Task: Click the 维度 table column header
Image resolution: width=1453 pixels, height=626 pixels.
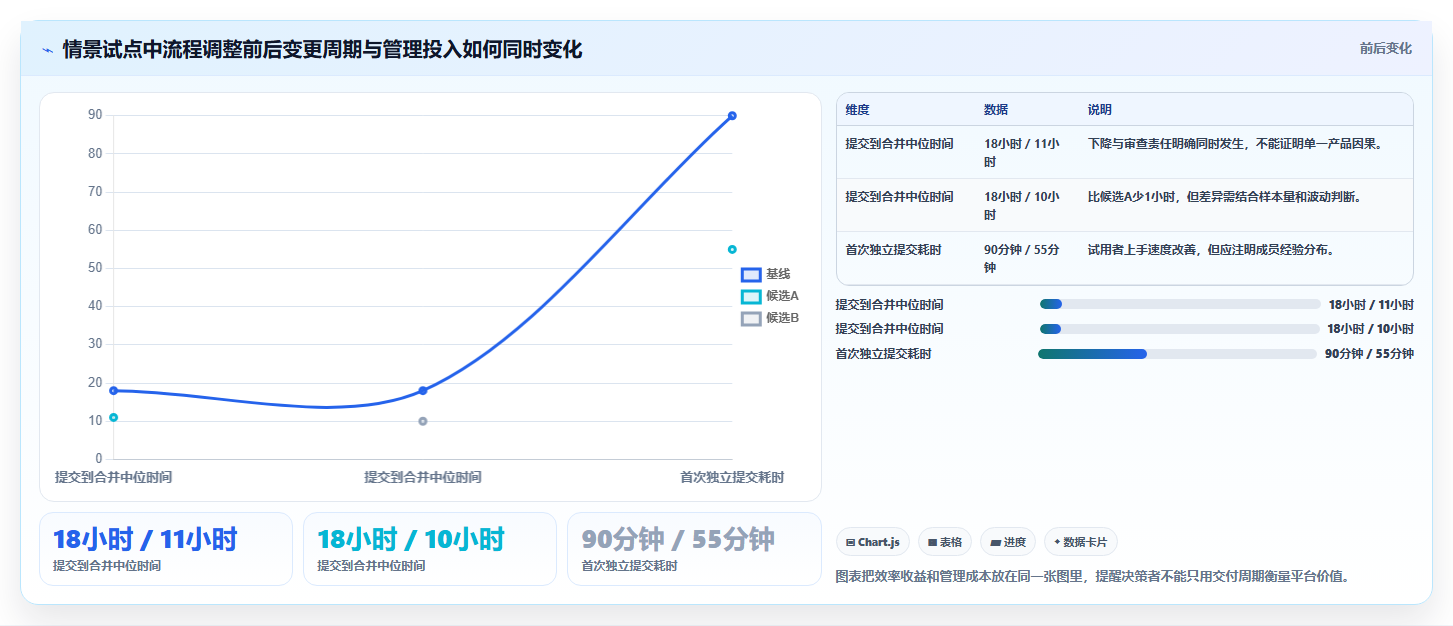Action: pyautogui.click(x=857, y=110)
